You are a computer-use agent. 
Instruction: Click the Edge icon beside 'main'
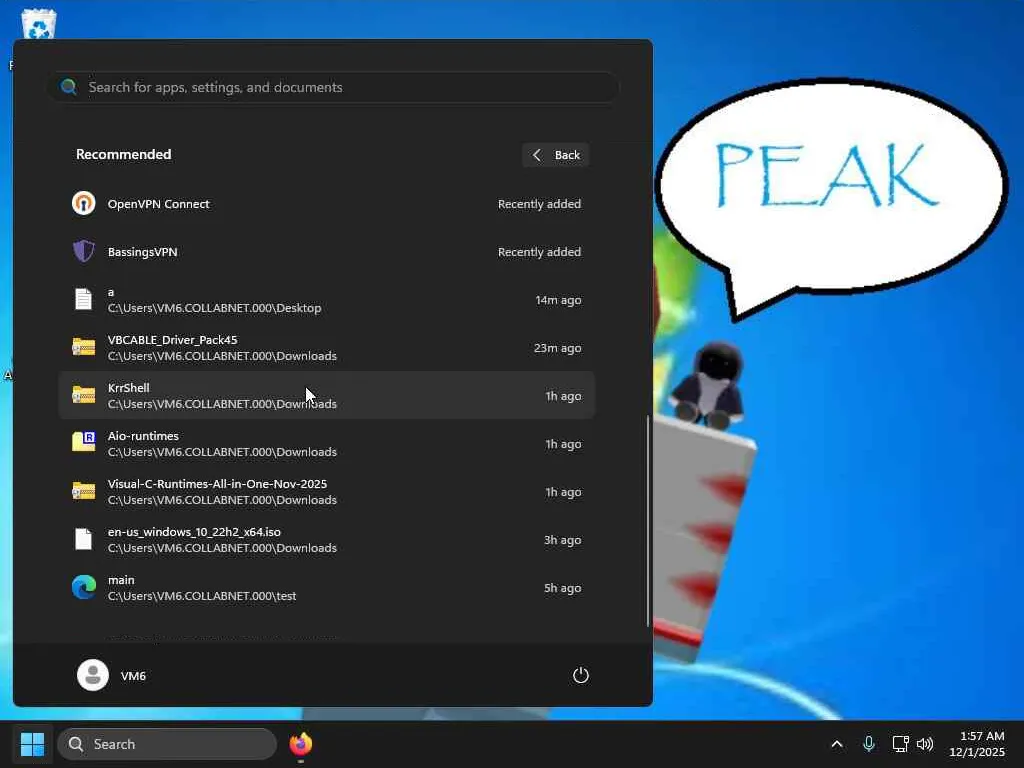point(84,587)
